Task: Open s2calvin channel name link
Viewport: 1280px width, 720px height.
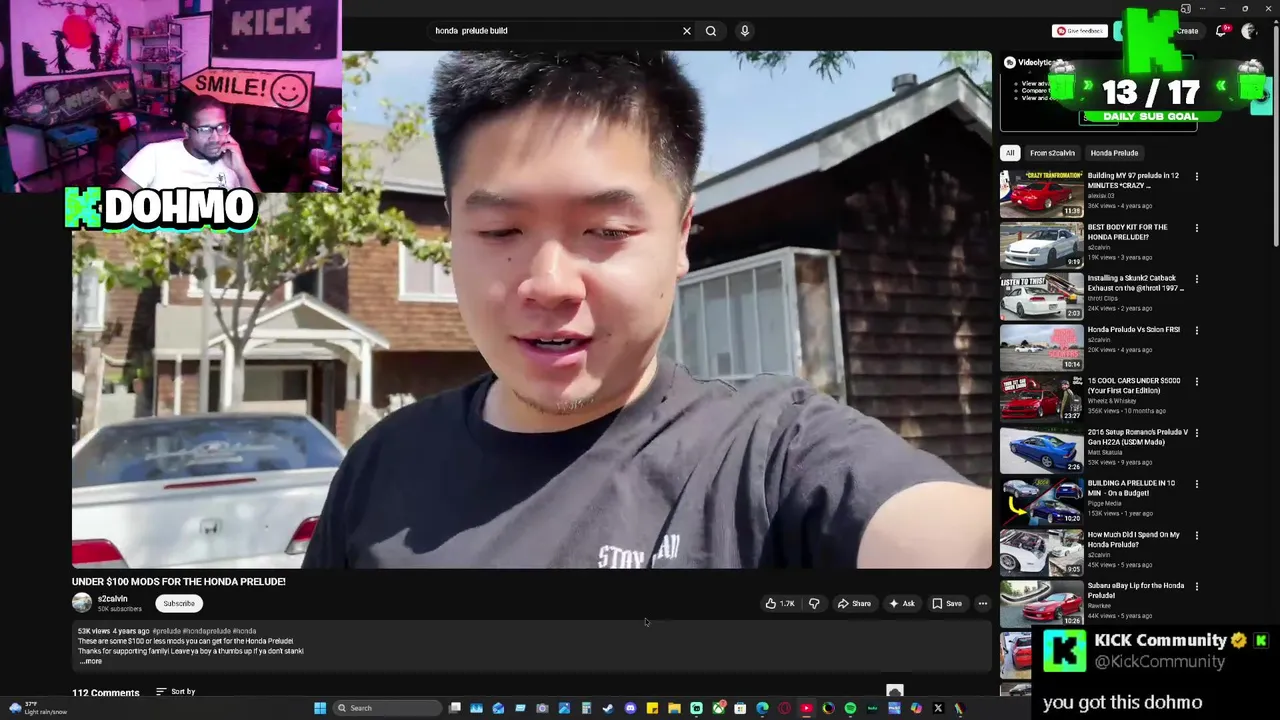Action: [112, 598]
